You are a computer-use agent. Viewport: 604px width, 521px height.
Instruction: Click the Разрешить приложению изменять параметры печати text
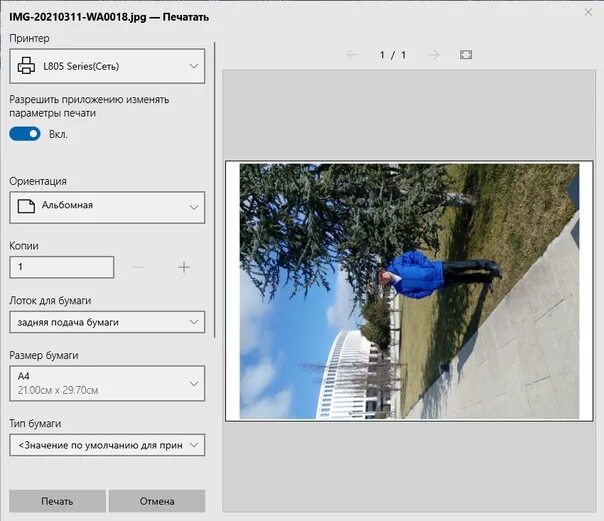click(x=89, y=106)
